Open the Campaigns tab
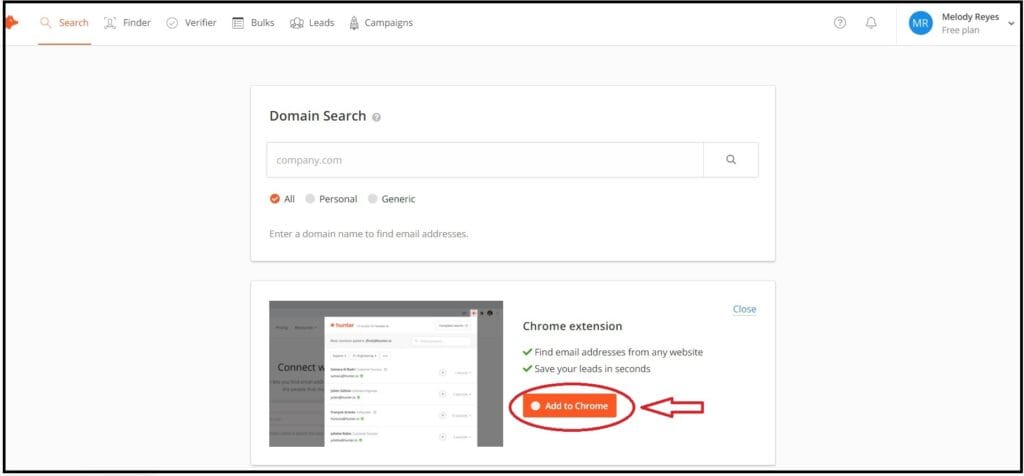Screen dimensions: 1024x476 pyautogui.click(x=381, y=23)
